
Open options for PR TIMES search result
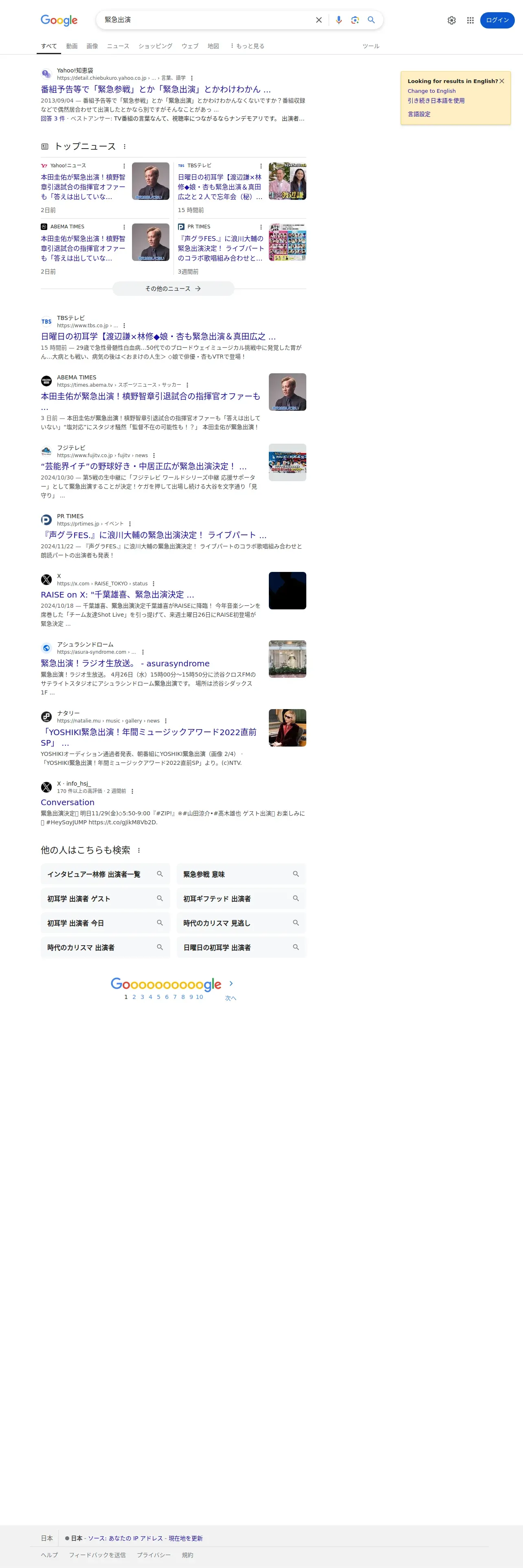[130, 523]
